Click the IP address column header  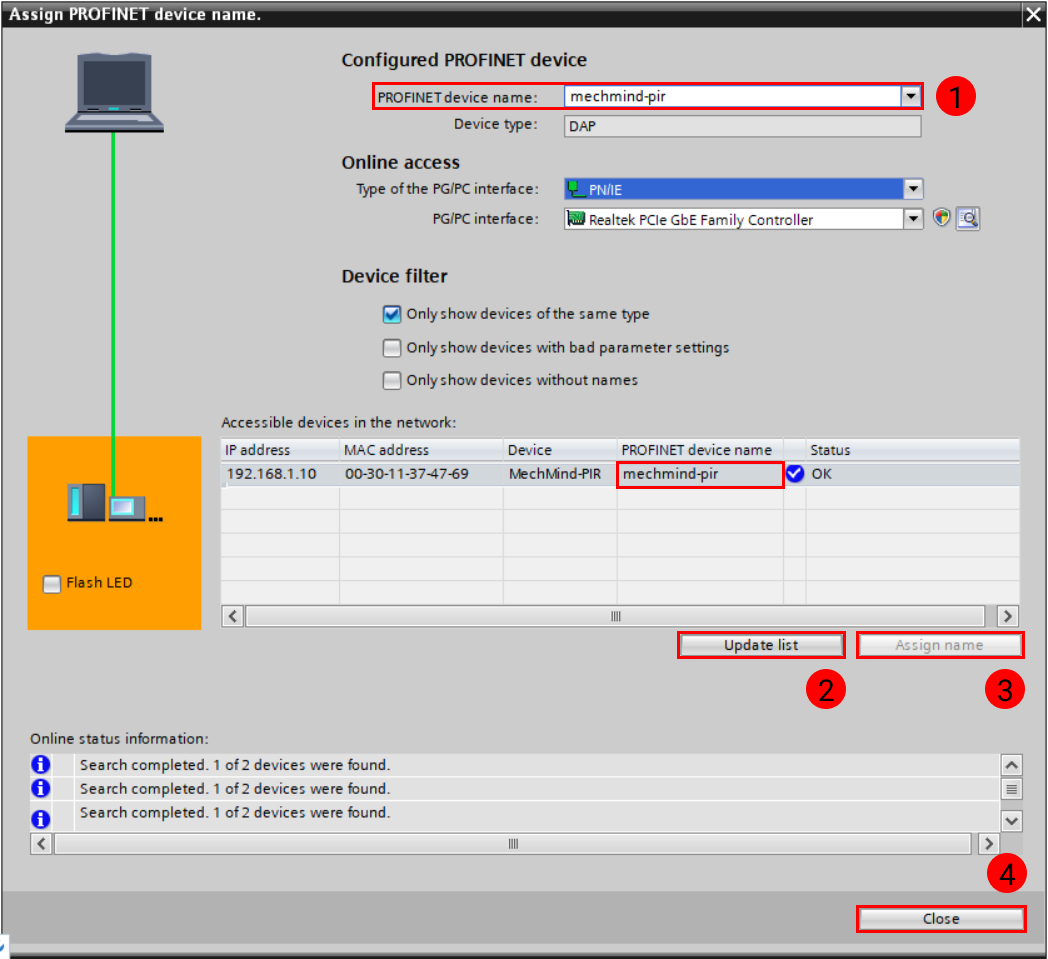click(281, 450)
